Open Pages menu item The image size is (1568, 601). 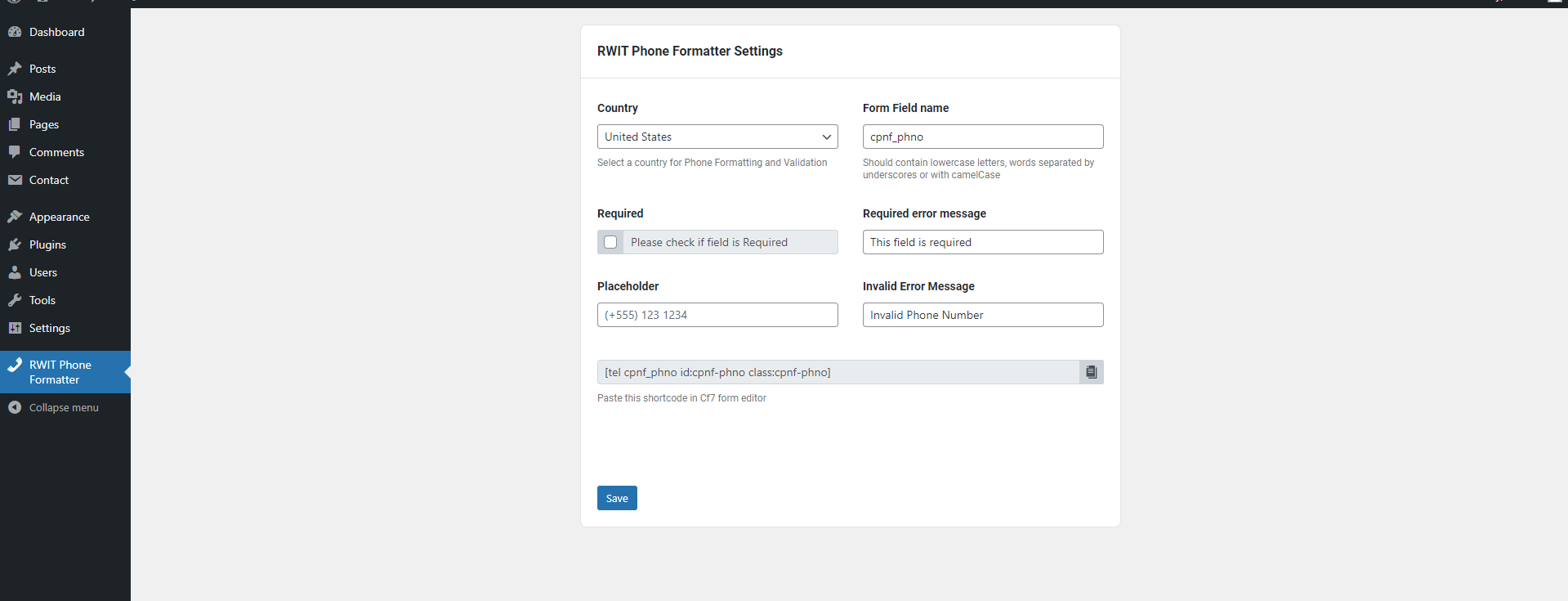[65, 124]
